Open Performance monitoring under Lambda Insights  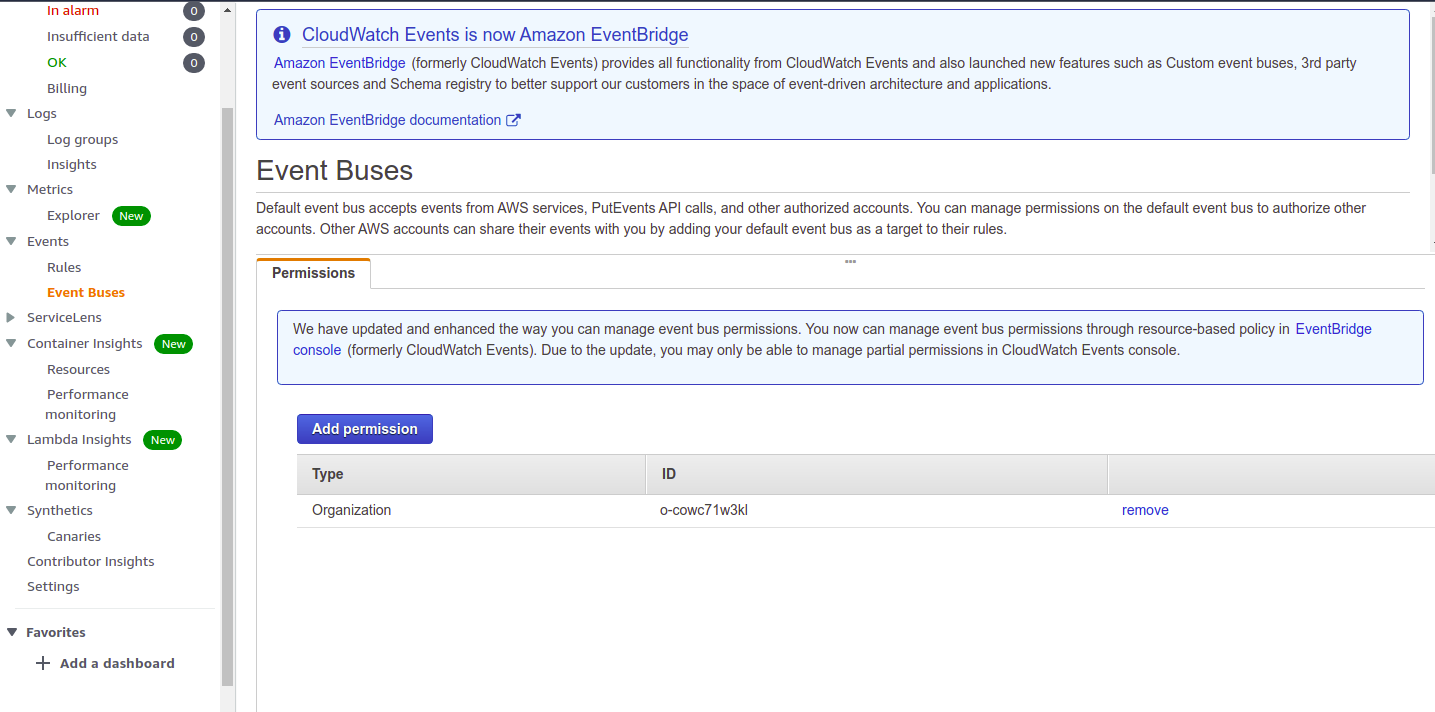[x=86, y=476]
